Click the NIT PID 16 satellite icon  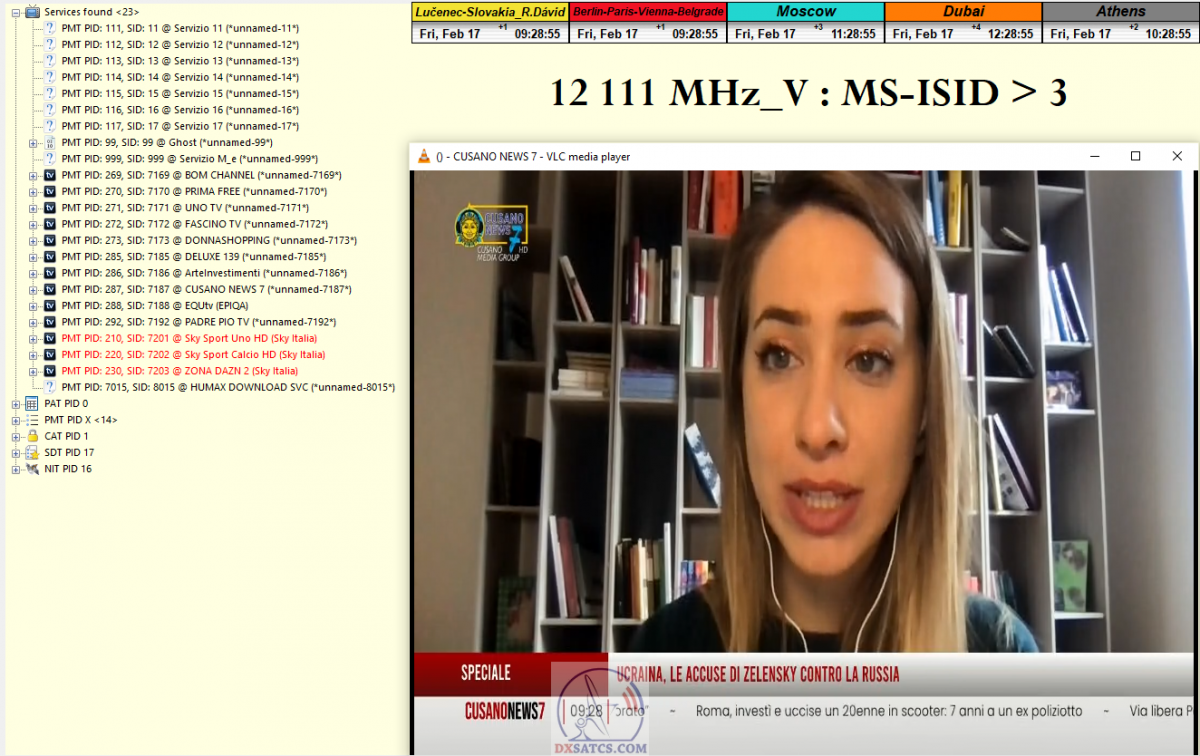point(32,469)
